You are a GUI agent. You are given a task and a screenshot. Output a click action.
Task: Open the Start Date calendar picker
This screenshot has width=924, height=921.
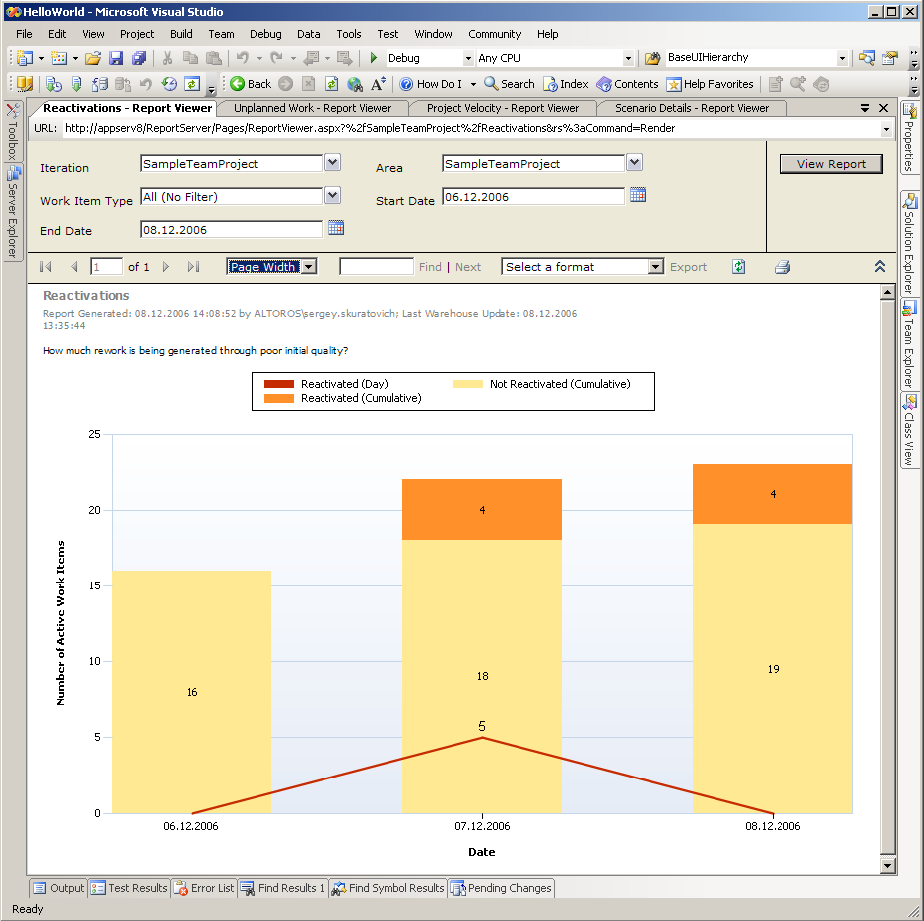(638, 194)
